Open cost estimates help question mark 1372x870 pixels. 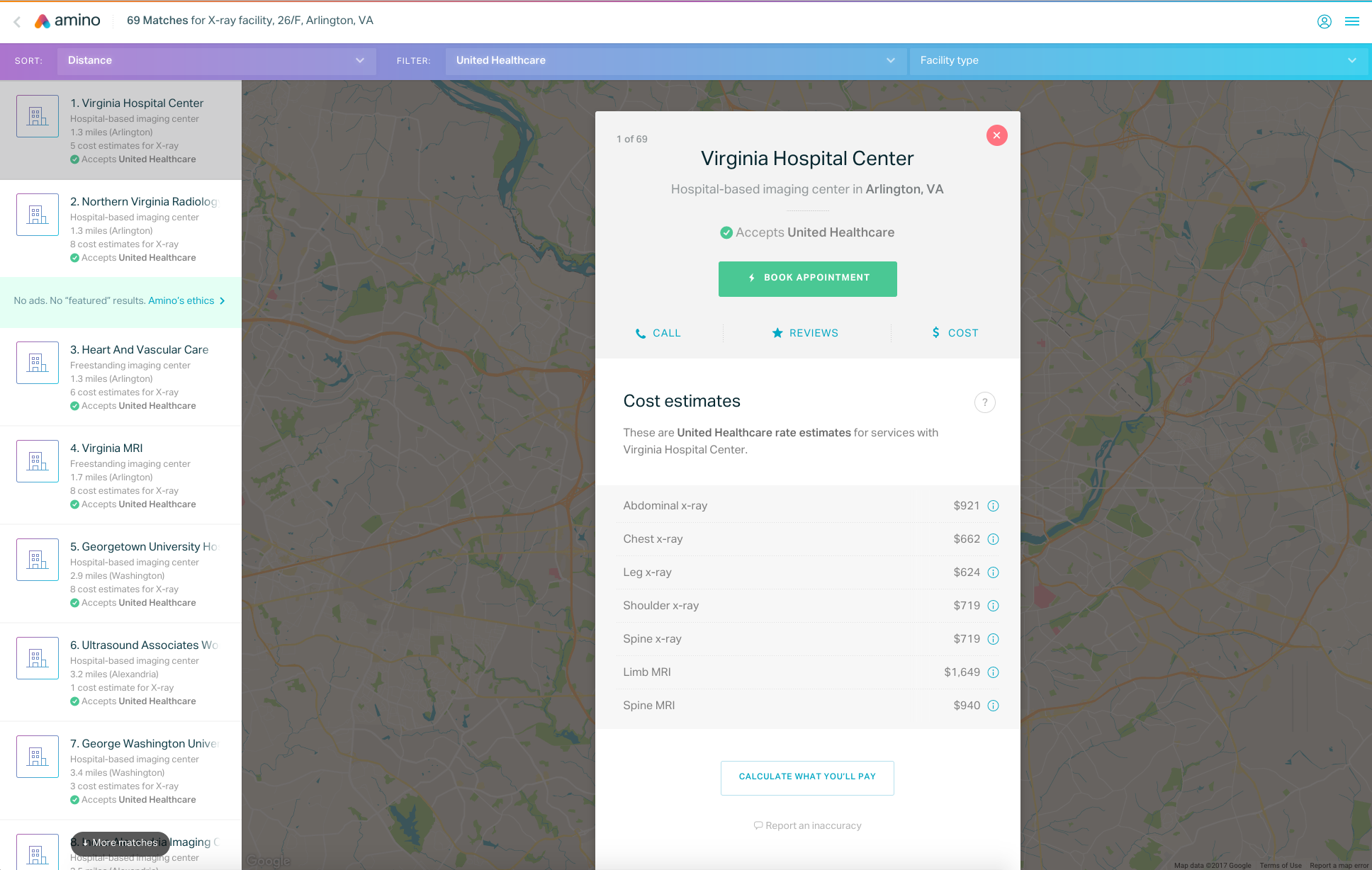984,402
